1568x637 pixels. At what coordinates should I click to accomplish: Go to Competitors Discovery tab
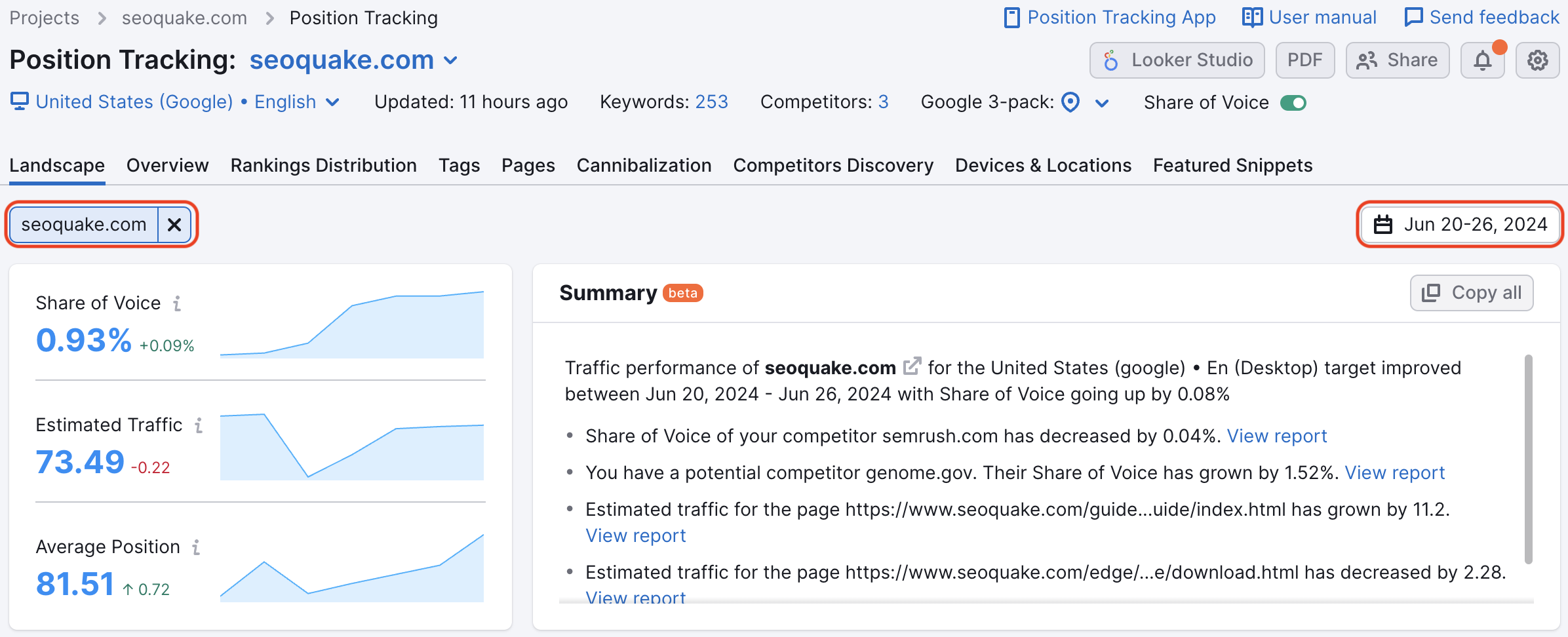coord(833,165)
